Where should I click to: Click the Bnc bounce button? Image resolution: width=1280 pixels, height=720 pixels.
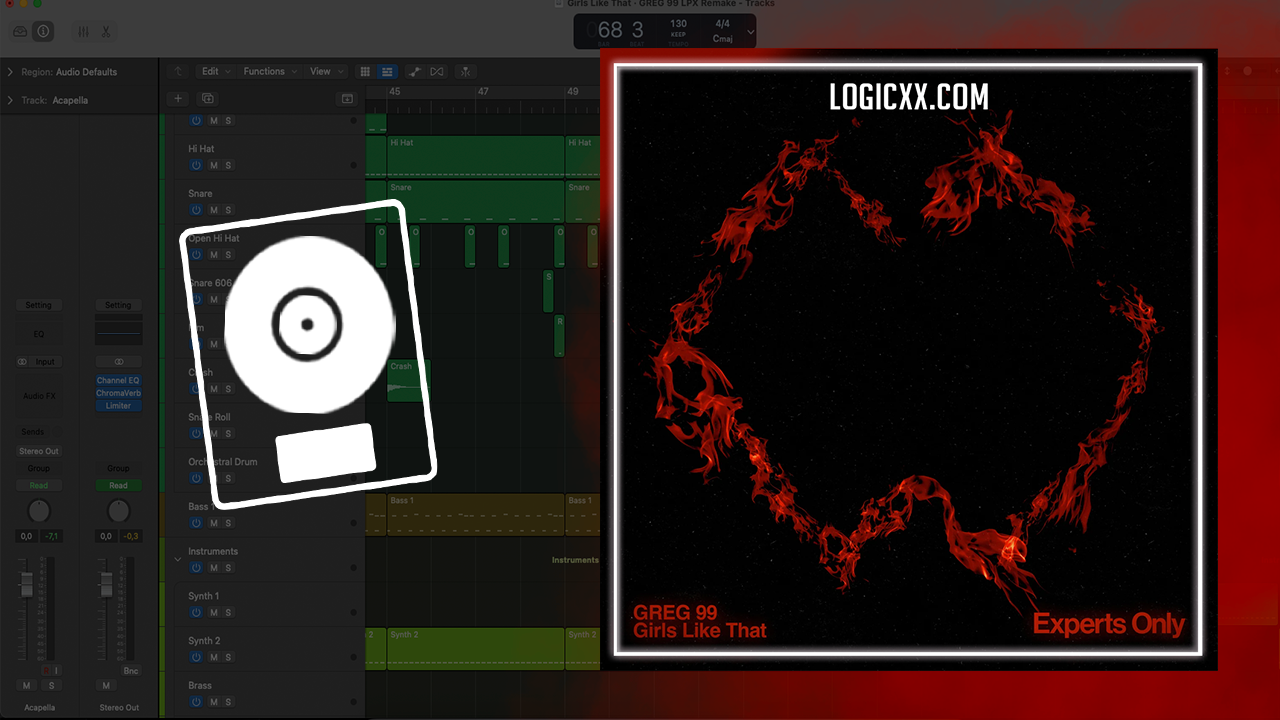point(131,671)
